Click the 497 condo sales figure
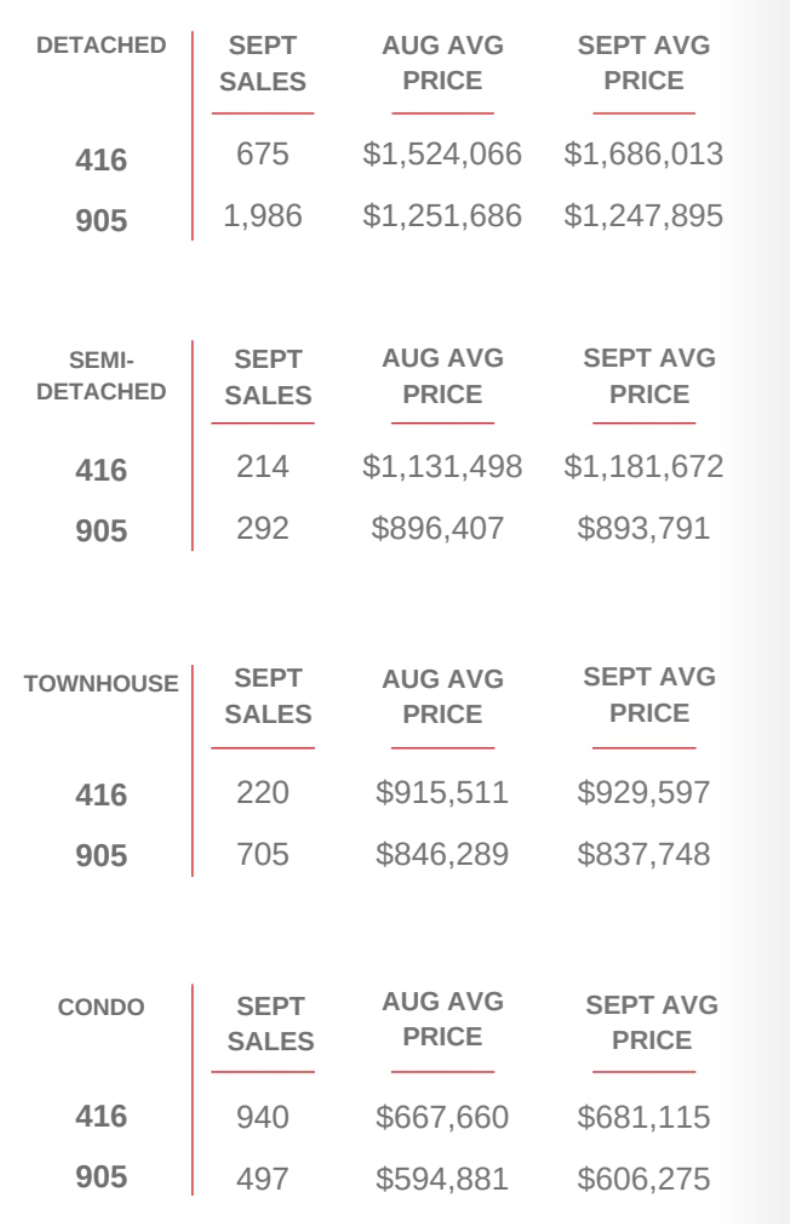The image size is (790, 1224). 263,1179
